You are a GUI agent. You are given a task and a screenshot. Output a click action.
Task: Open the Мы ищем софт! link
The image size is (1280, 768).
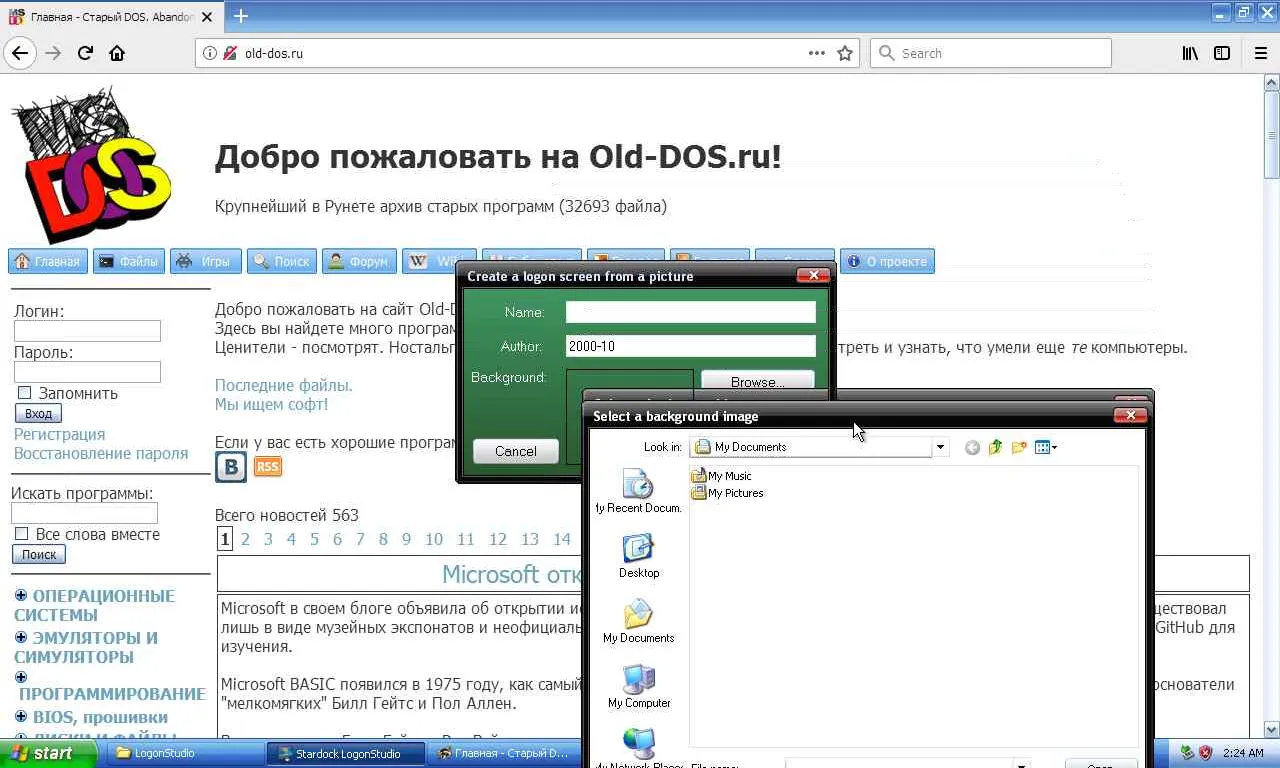pyautogui.click(x=271, y=404)
